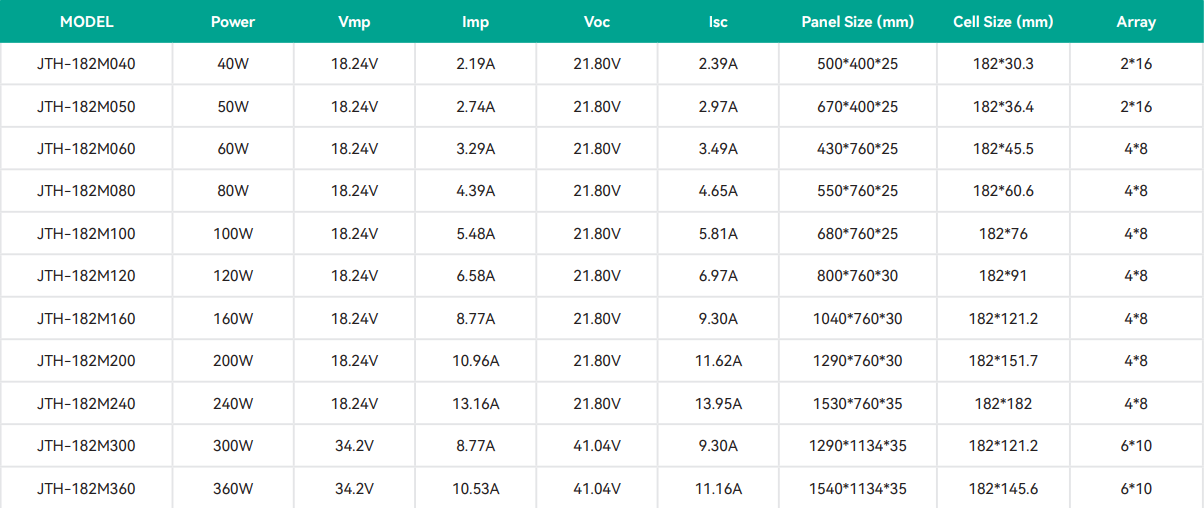The height and width of the screenshot is (508, 1204).
Task: Select the 500*400*25 panel size cell
Action: click(x=857, y=64)
